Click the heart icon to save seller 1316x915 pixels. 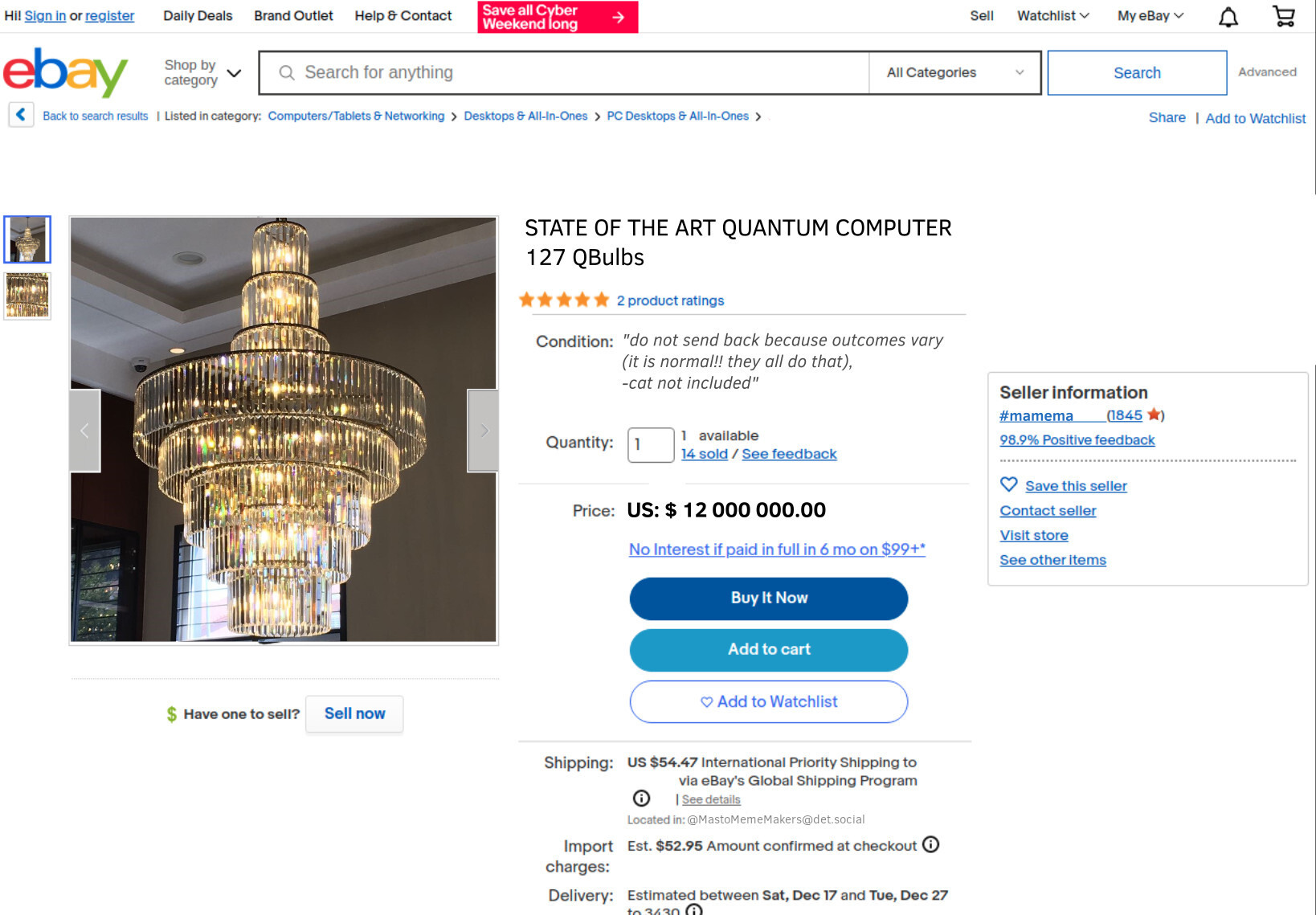(x=1008, y=484)
